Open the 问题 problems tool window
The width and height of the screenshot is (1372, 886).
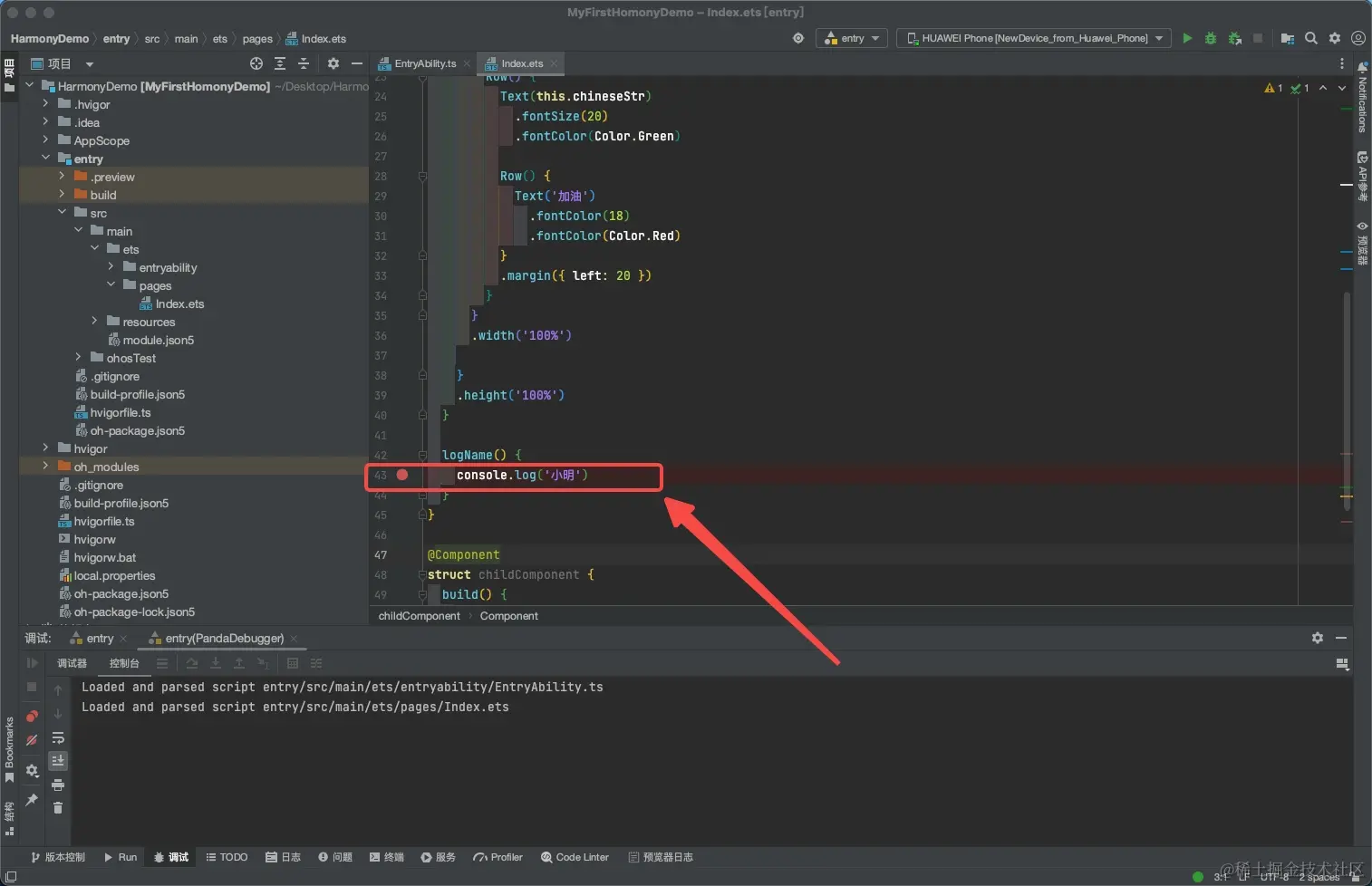pos(335,857)
